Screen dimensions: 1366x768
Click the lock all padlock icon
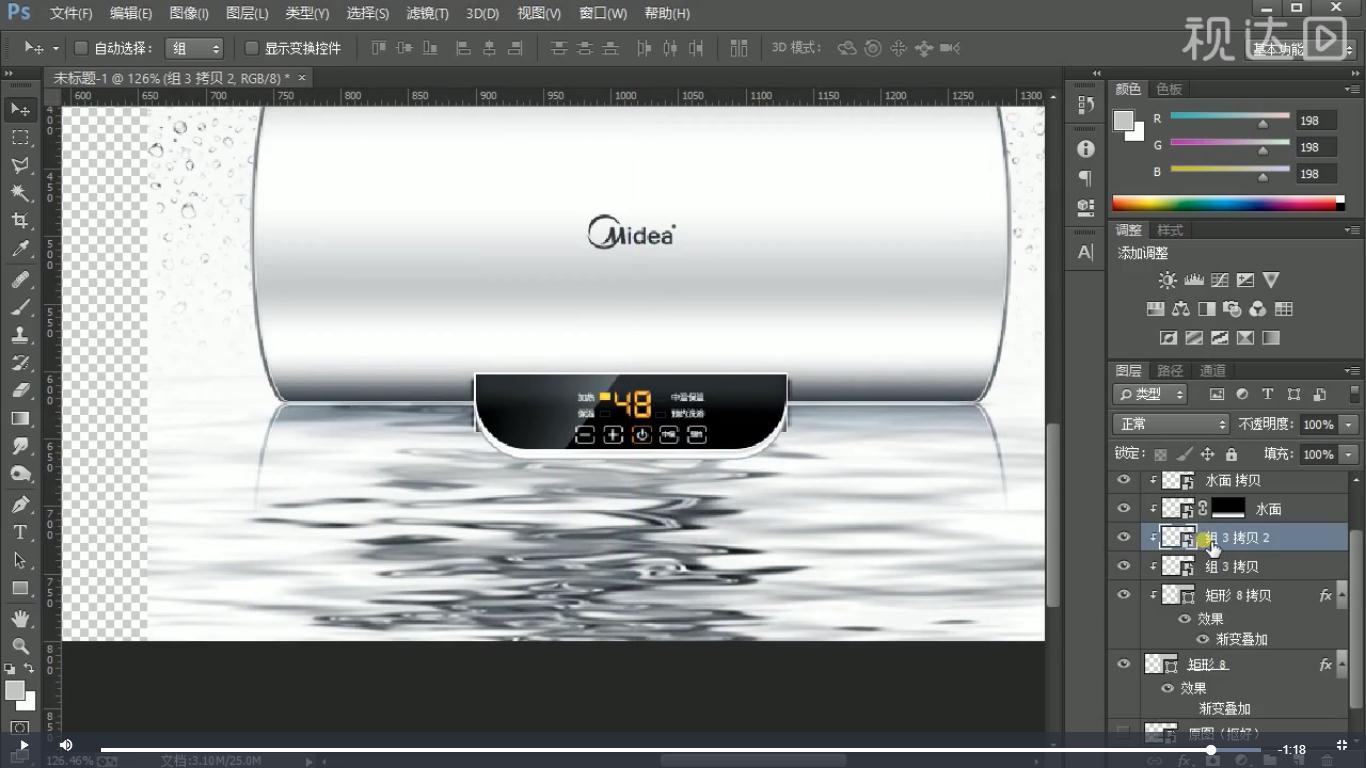(1231, 454)
